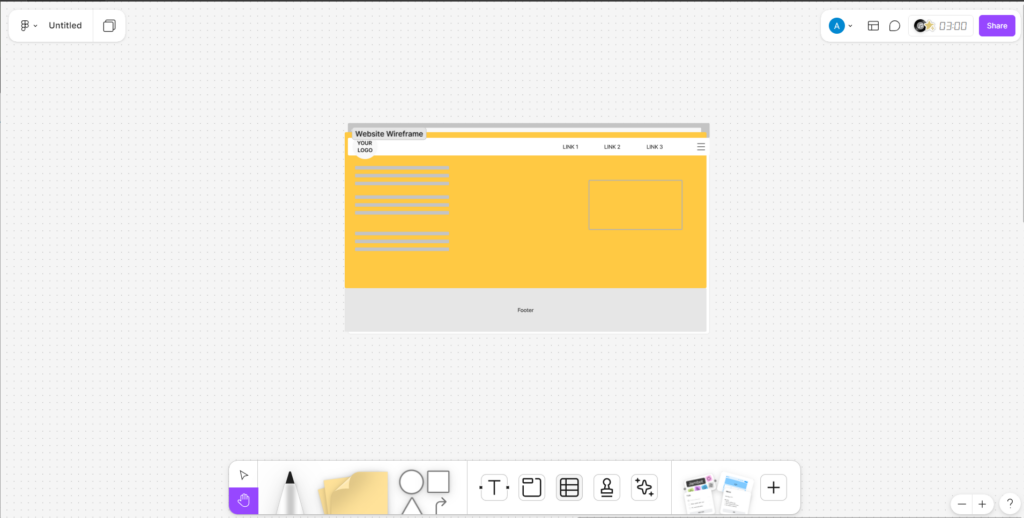
Task: Toggle the layout view icon beside comments
Action: point(873,26)
